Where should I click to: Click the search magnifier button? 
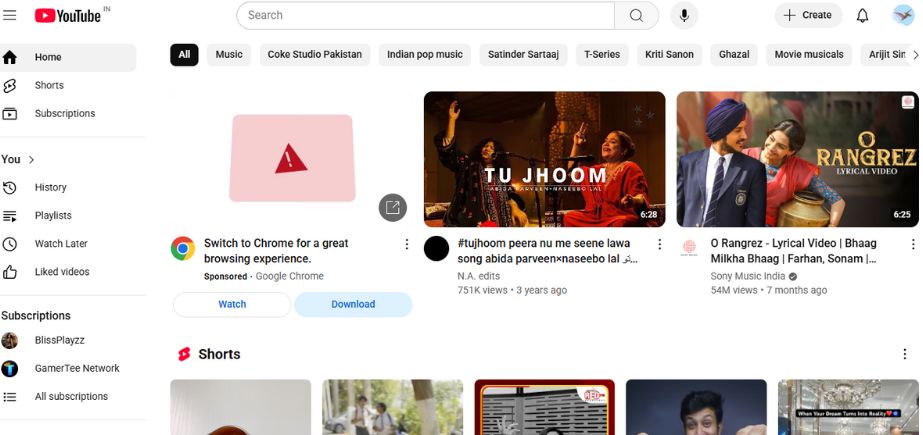[x=636, y=15]
